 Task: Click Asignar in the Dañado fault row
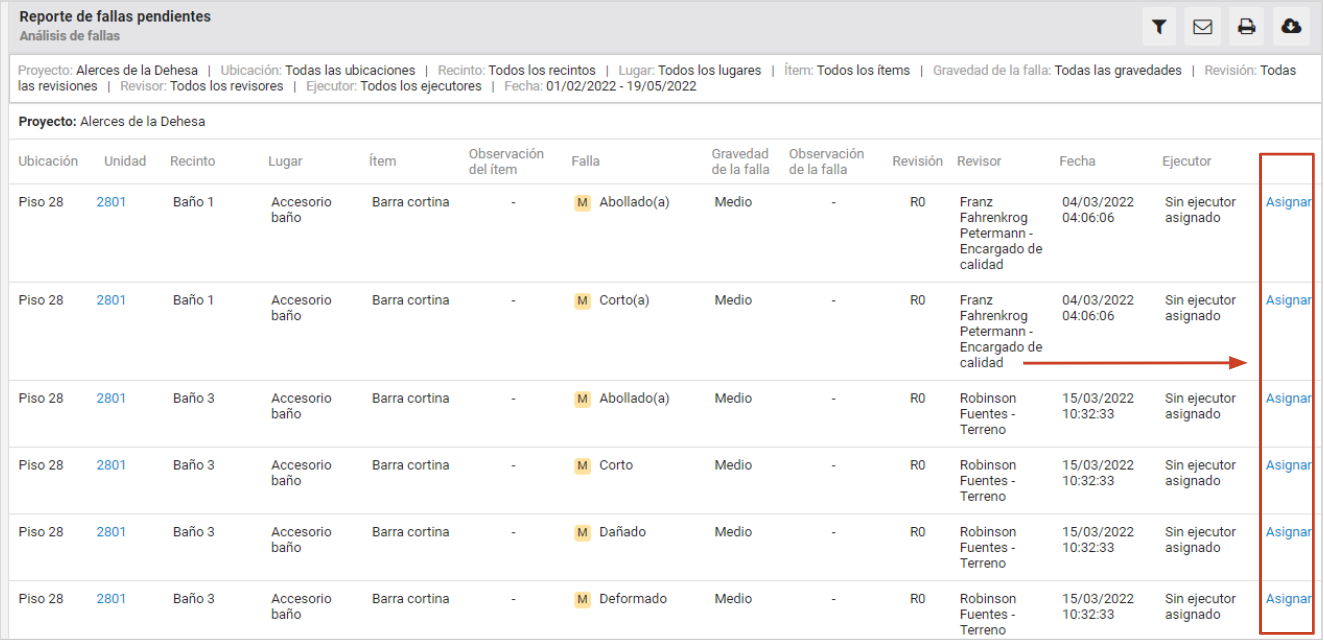[1288, 532]
